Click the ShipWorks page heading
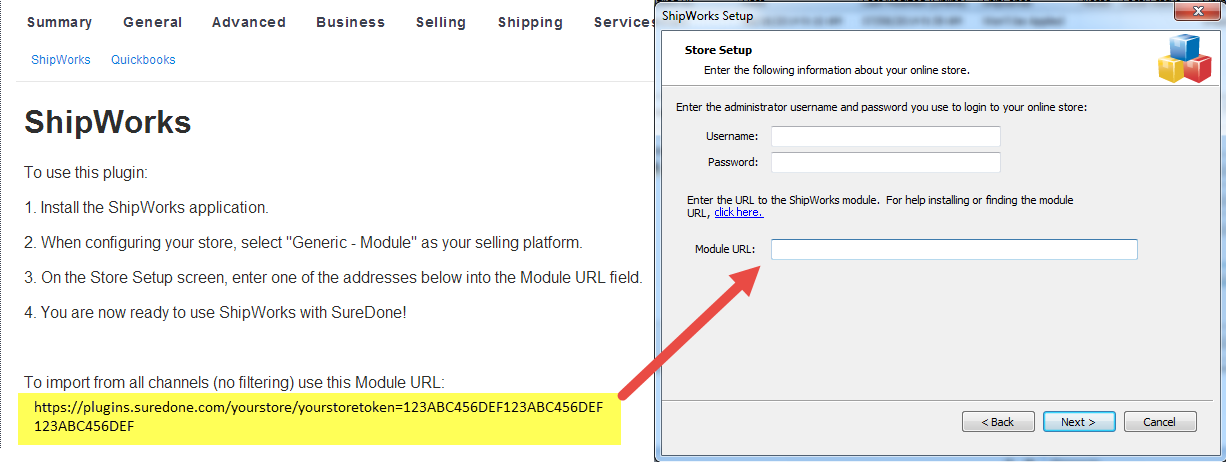This screenshot has height=462, width=1228. coord(108,122)
